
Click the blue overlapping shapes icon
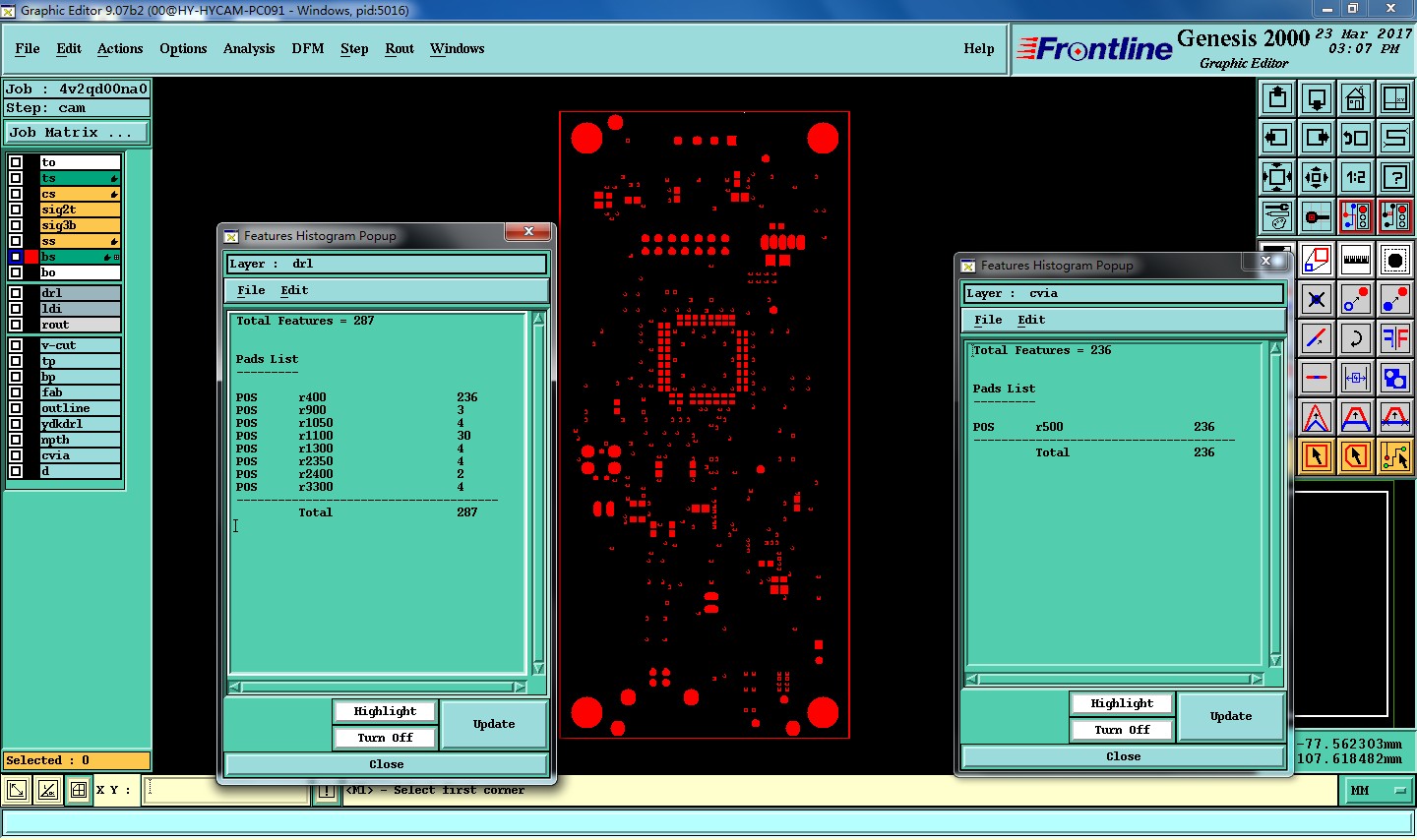pos(1395,378)
